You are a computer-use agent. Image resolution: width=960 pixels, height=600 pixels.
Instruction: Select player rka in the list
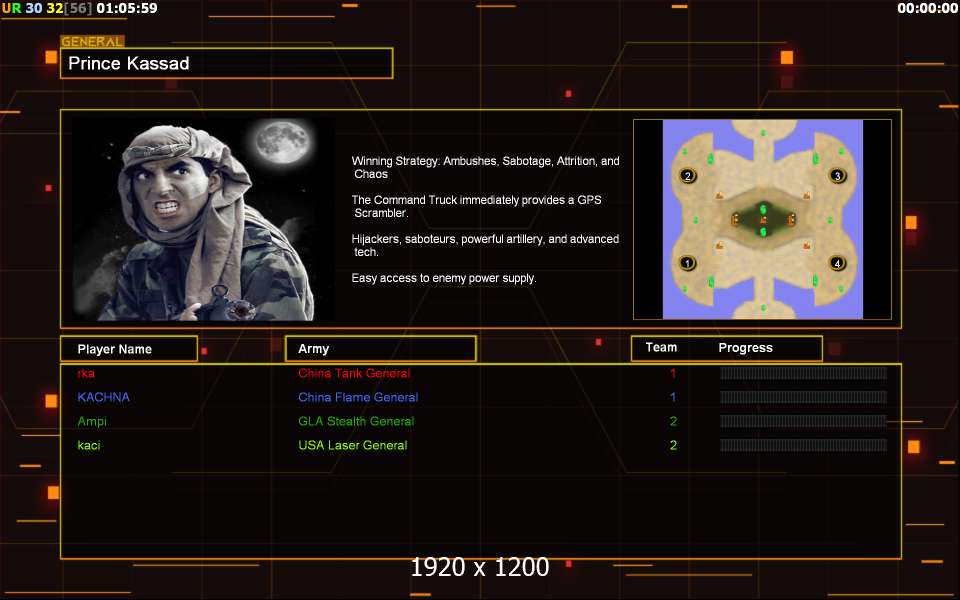point(86,373)
